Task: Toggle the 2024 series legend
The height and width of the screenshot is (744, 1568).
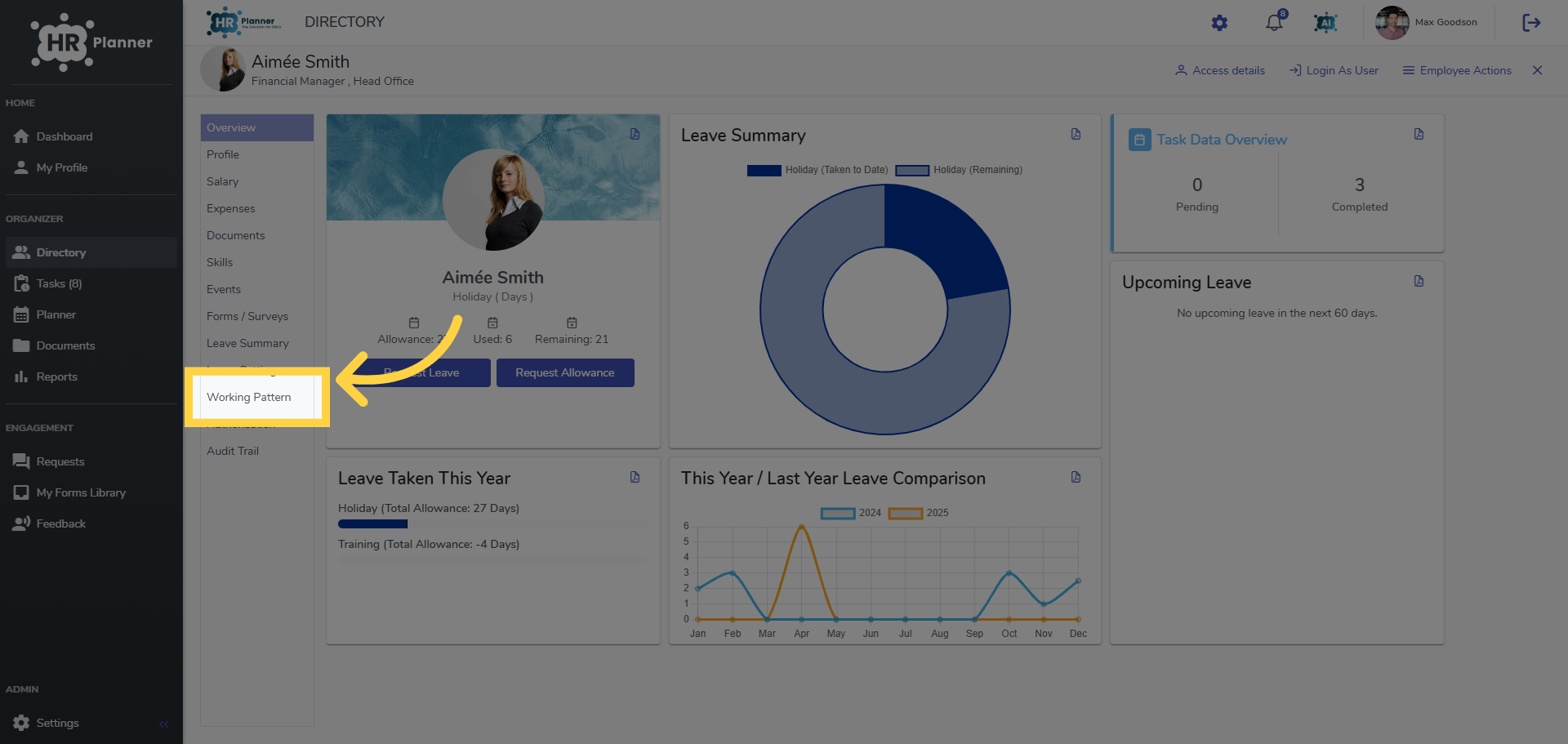Action: (x=851, y=513)
